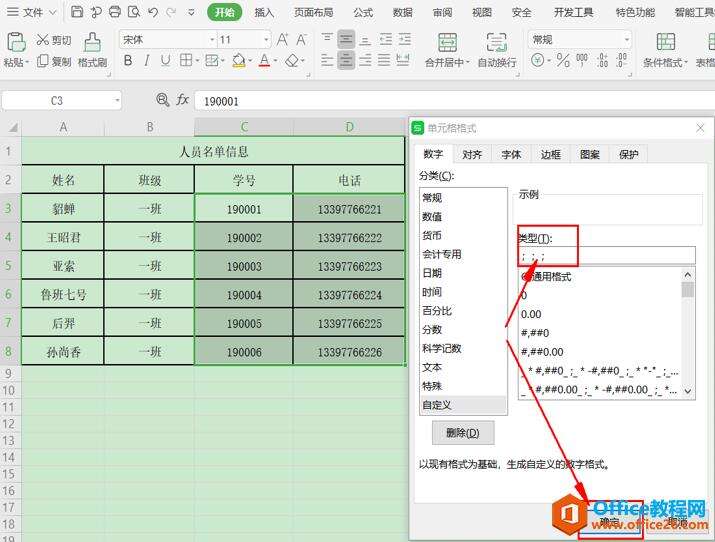The image size is (715, 542).
Task: Click the Format Painter (格式刷) icon
Action: [x=92, y=42]
